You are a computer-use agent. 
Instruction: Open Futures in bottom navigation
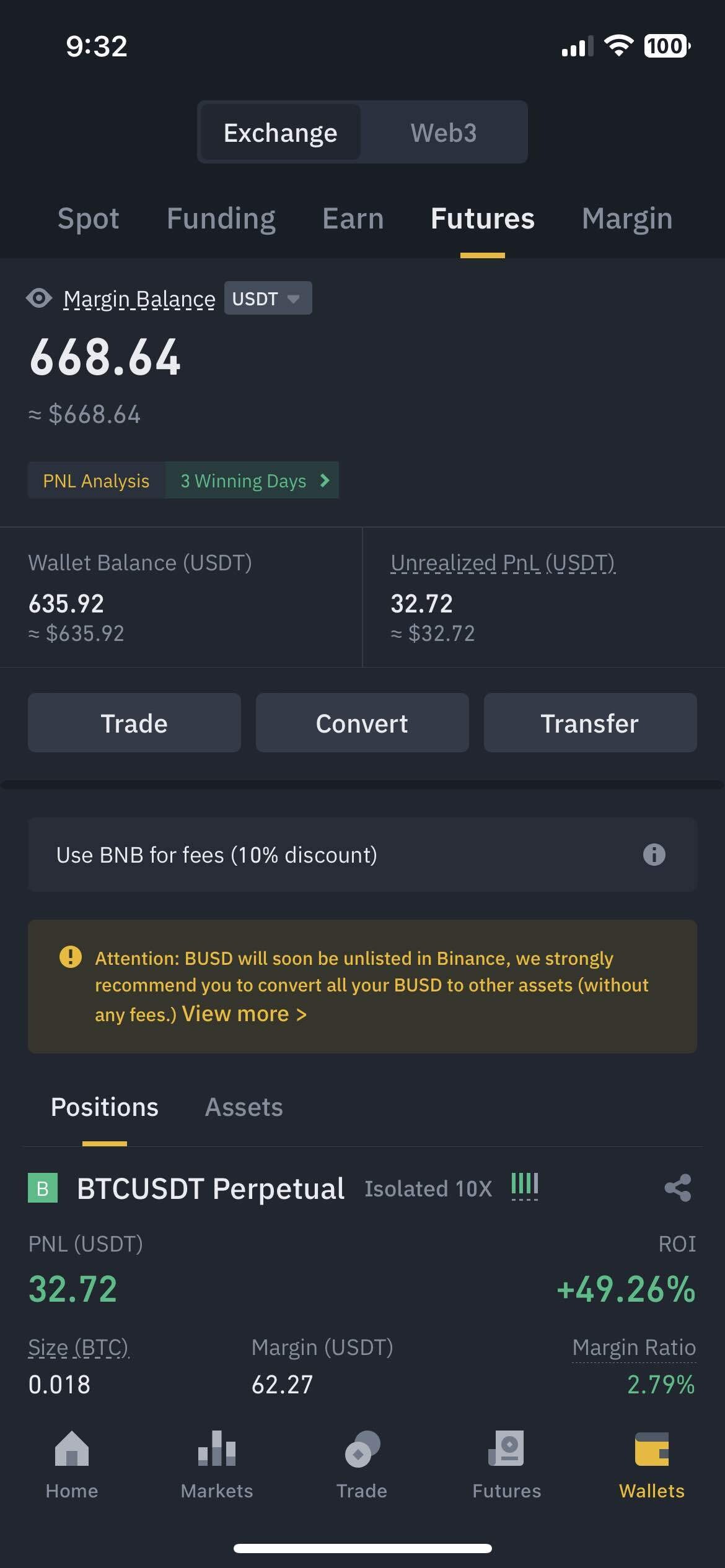coord(507,1466)
